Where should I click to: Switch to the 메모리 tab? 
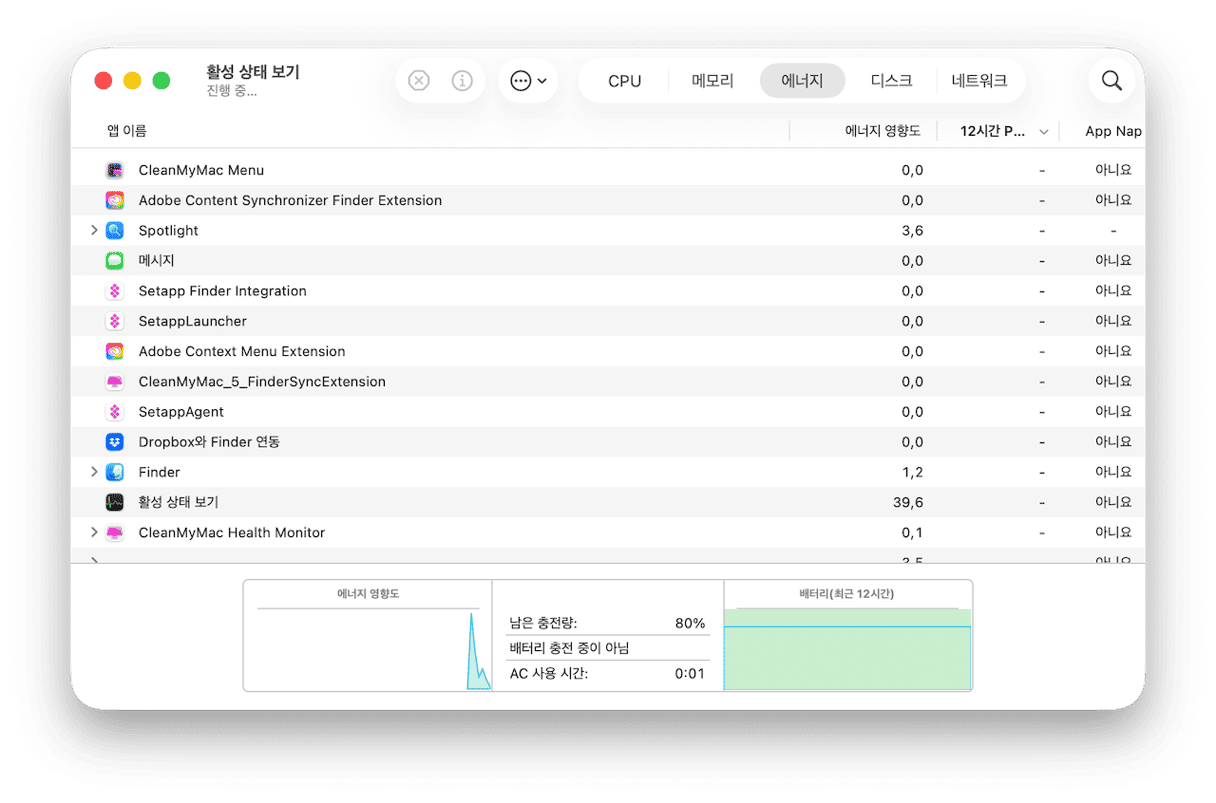[713, 81]
